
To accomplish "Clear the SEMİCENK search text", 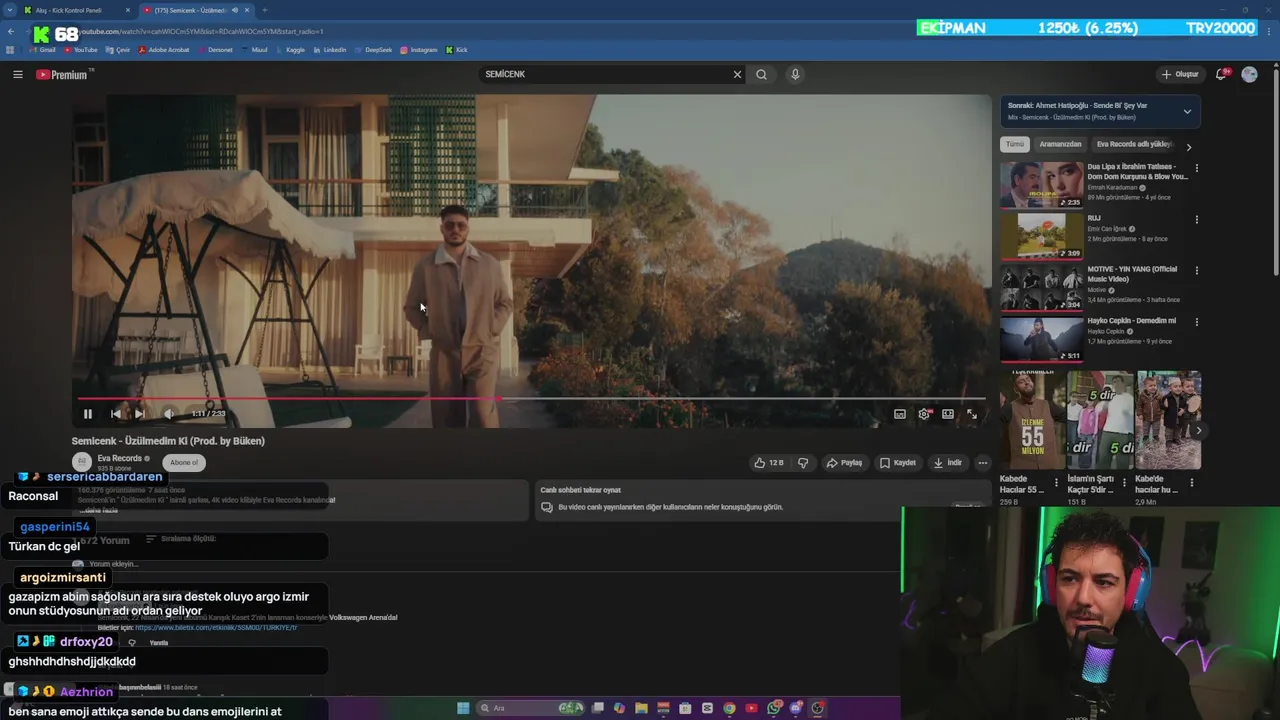I will tap(737, 74).
